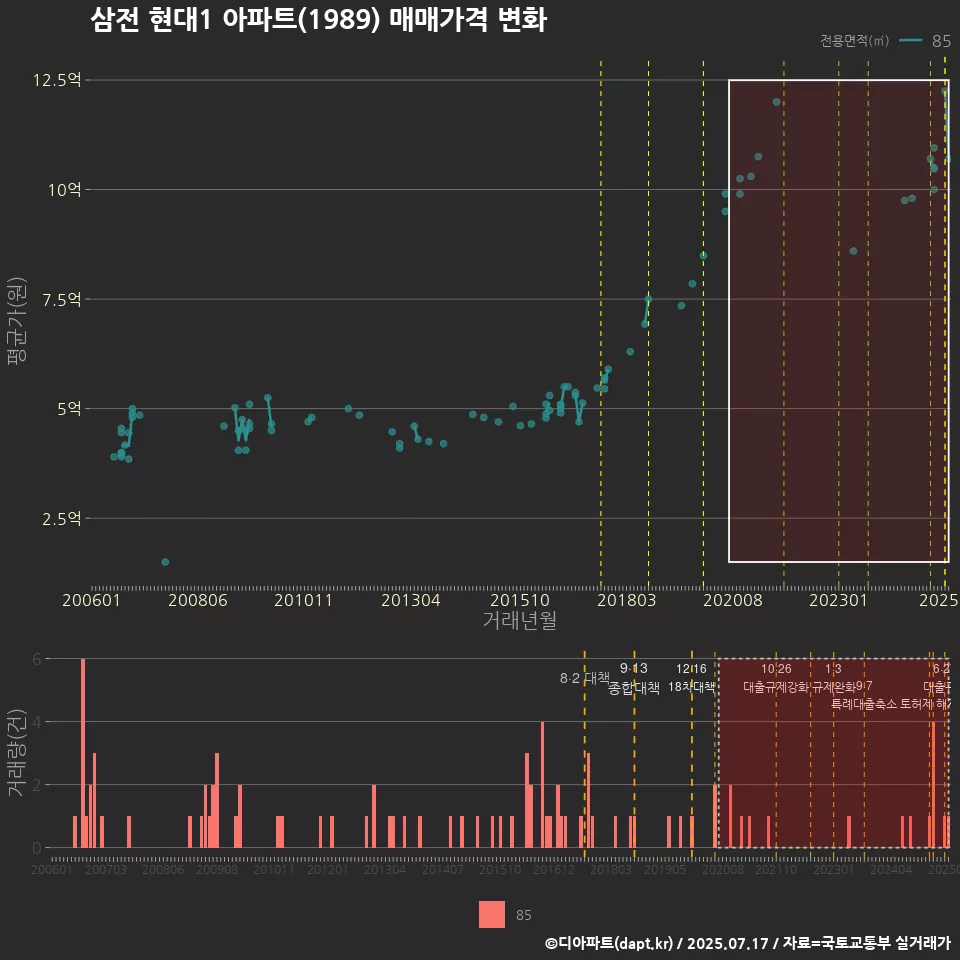The height and width of the screenshot is (960, 960).
Task: Click the 10억 price axis label
Action: point(64,190)
